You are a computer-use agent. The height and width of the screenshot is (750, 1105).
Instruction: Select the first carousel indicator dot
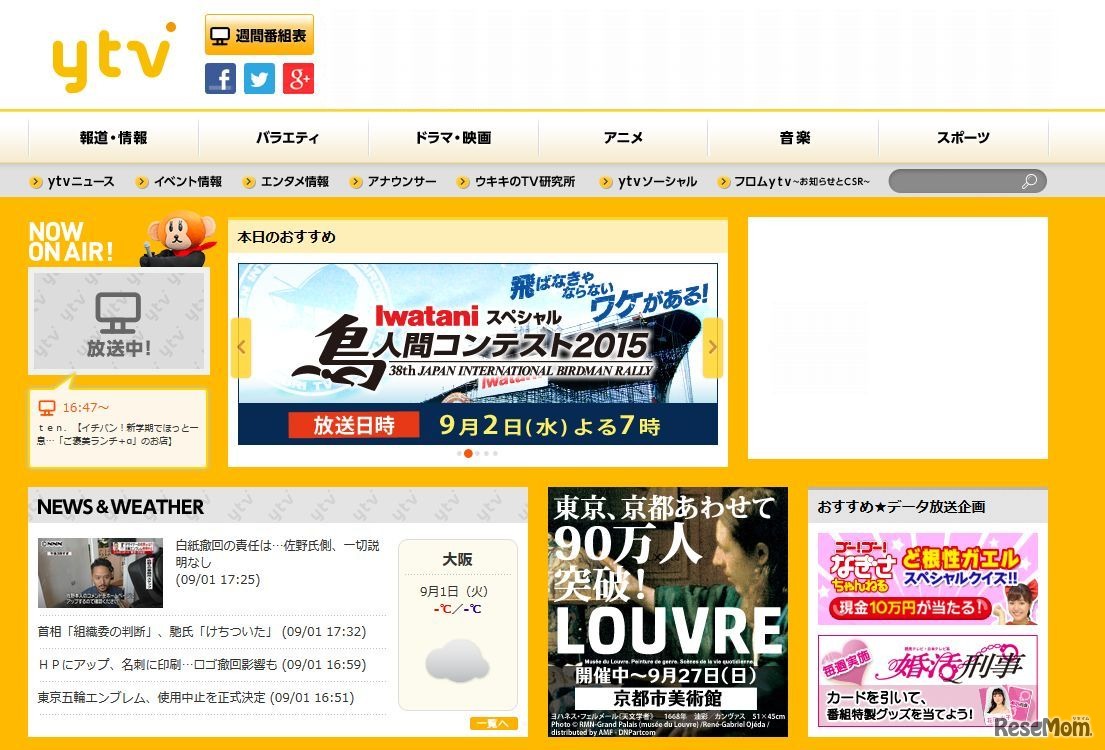459,453
